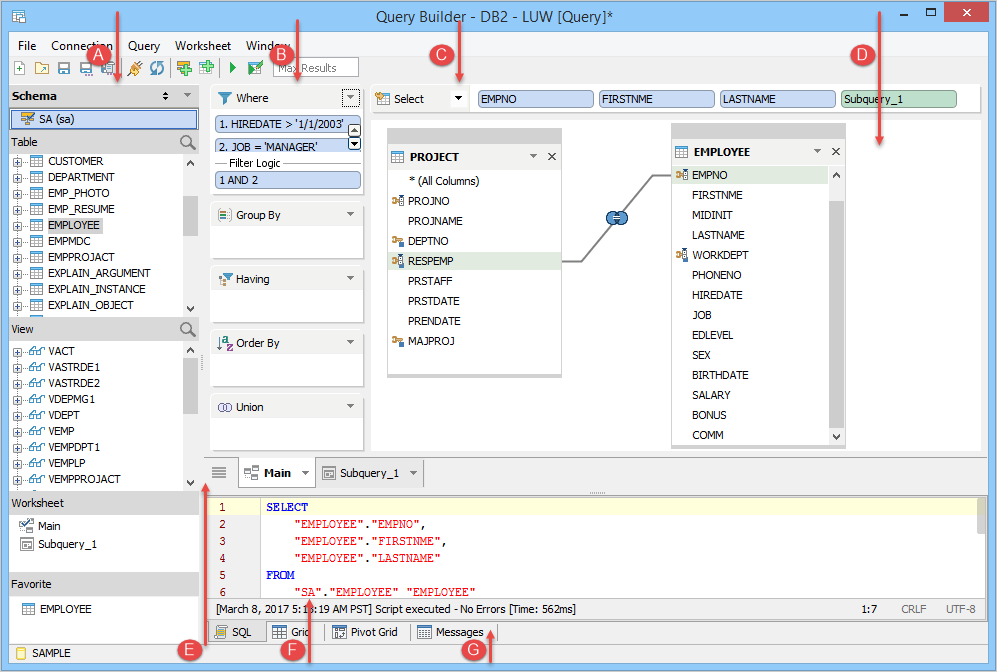Image resolution: width=997 pixels, height=672 pixels.
Task: Expand the EMPPROJACT table node
Action: (17, 258)
